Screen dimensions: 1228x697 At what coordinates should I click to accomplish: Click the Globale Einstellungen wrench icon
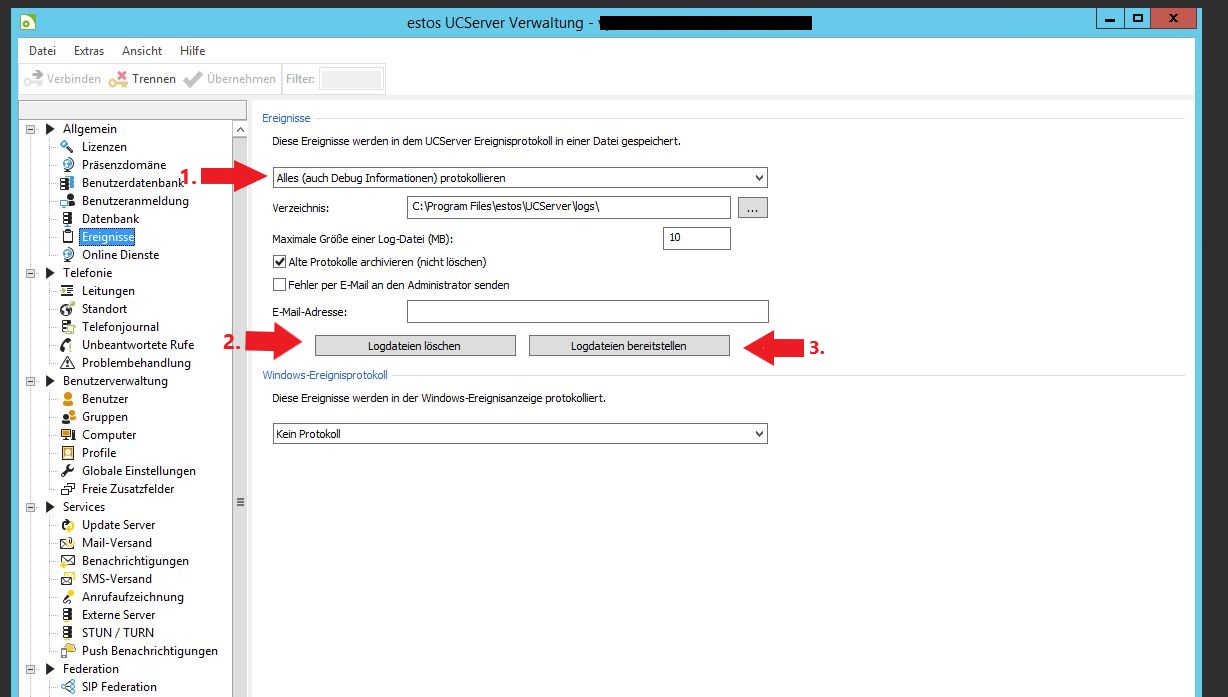click(x=67, y=471)
